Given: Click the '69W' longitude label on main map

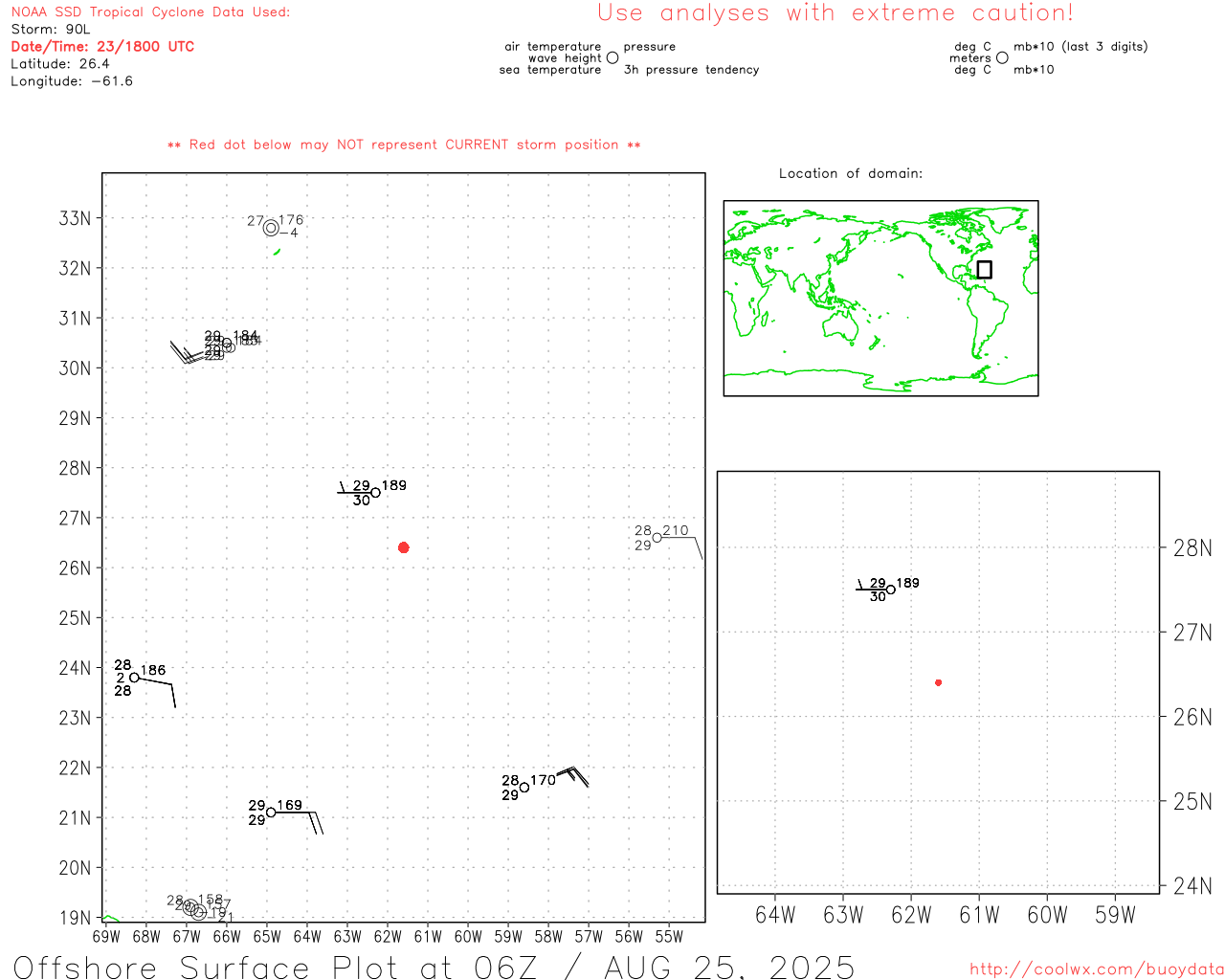Looking at the screenshot, I should [106, 936].
